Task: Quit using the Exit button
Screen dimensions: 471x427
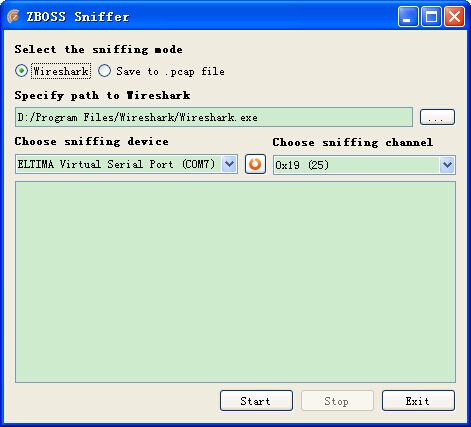Action: pyautogui.click(x=418, y=401)
